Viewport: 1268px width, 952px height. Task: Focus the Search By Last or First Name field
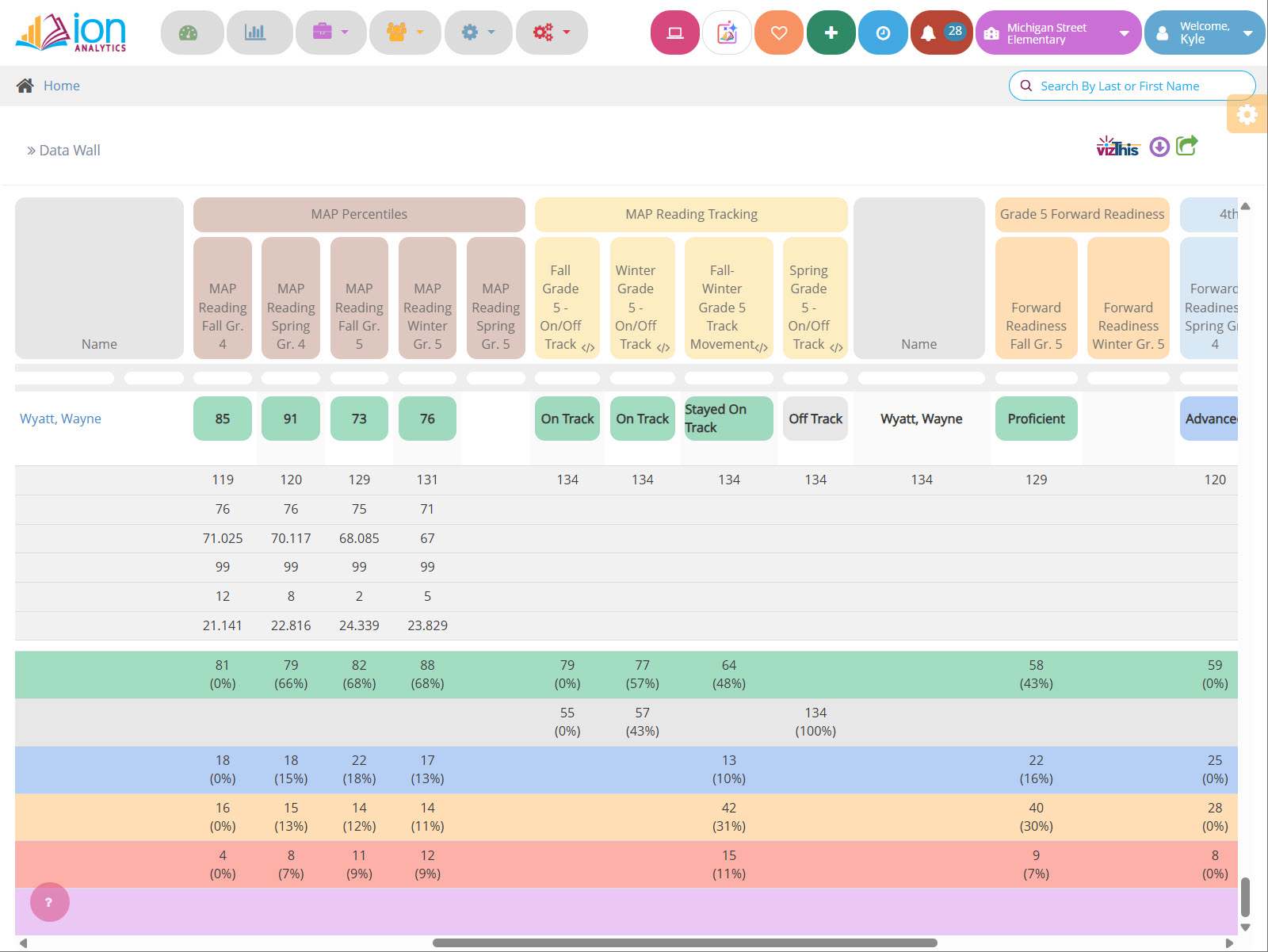pyautogui.click(x=1132, y=86)
